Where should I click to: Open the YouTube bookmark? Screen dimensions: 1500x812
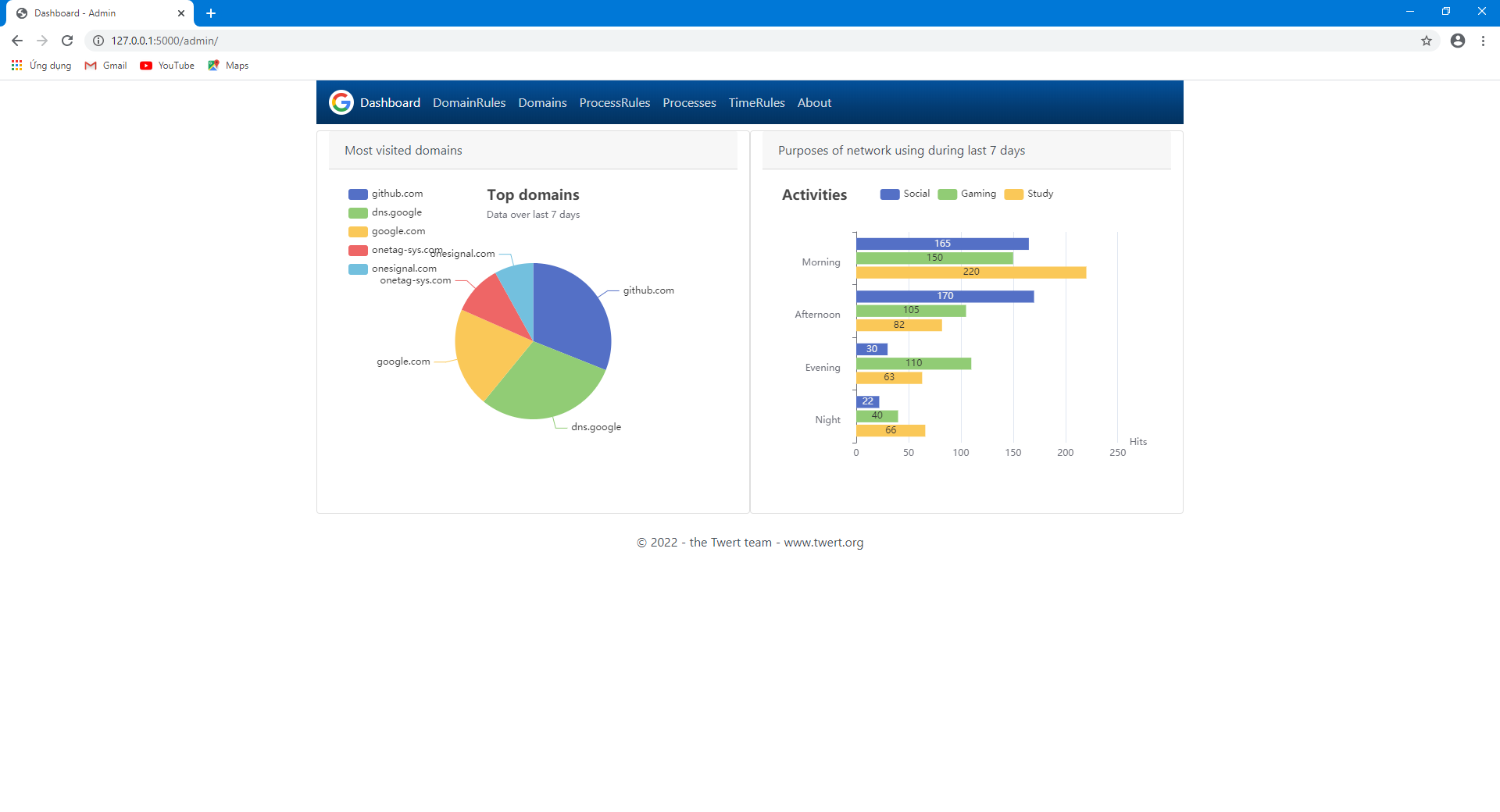(x=167, y=66)
